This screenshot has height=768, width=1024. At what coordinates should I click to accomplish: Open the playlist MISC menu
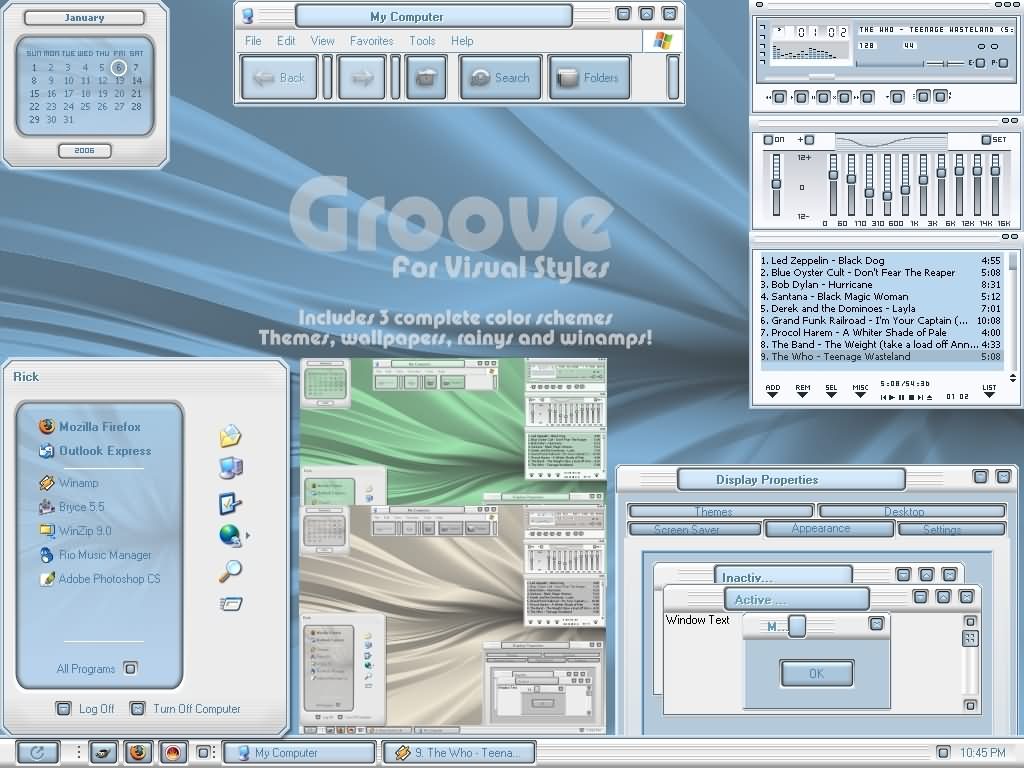[x=860, y=391]
